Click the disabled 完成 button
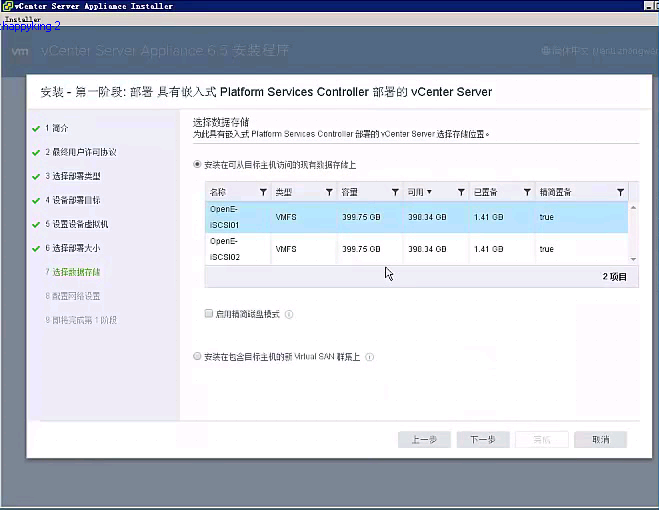This screenshot has height=510, width=659. [x=542, y=440]
